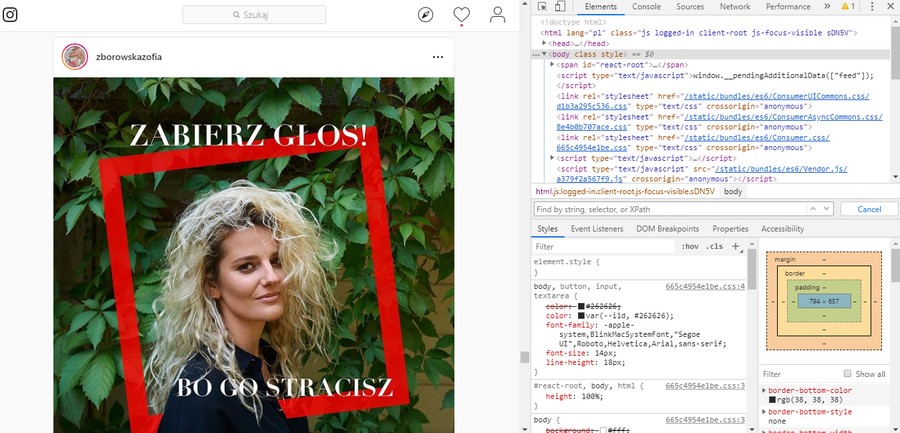The image size is (900, 433).
Task: Expand border-bottom-color computed property
Action: 765,391
